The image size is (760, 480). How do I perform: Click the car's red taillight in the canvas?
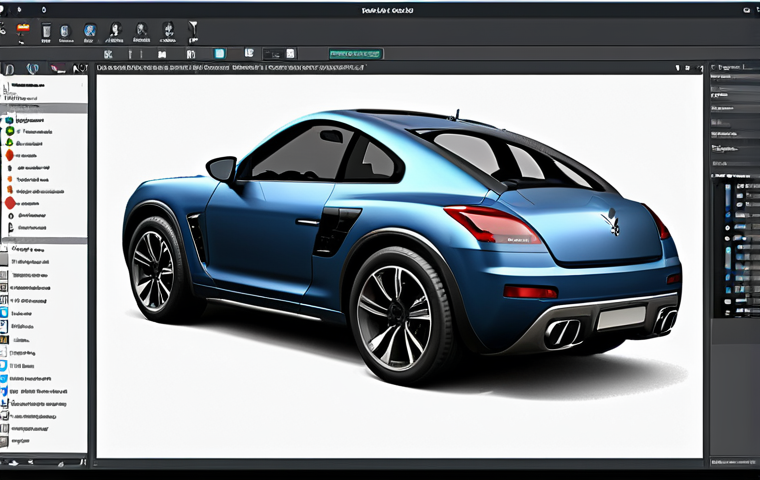[491, 224]
